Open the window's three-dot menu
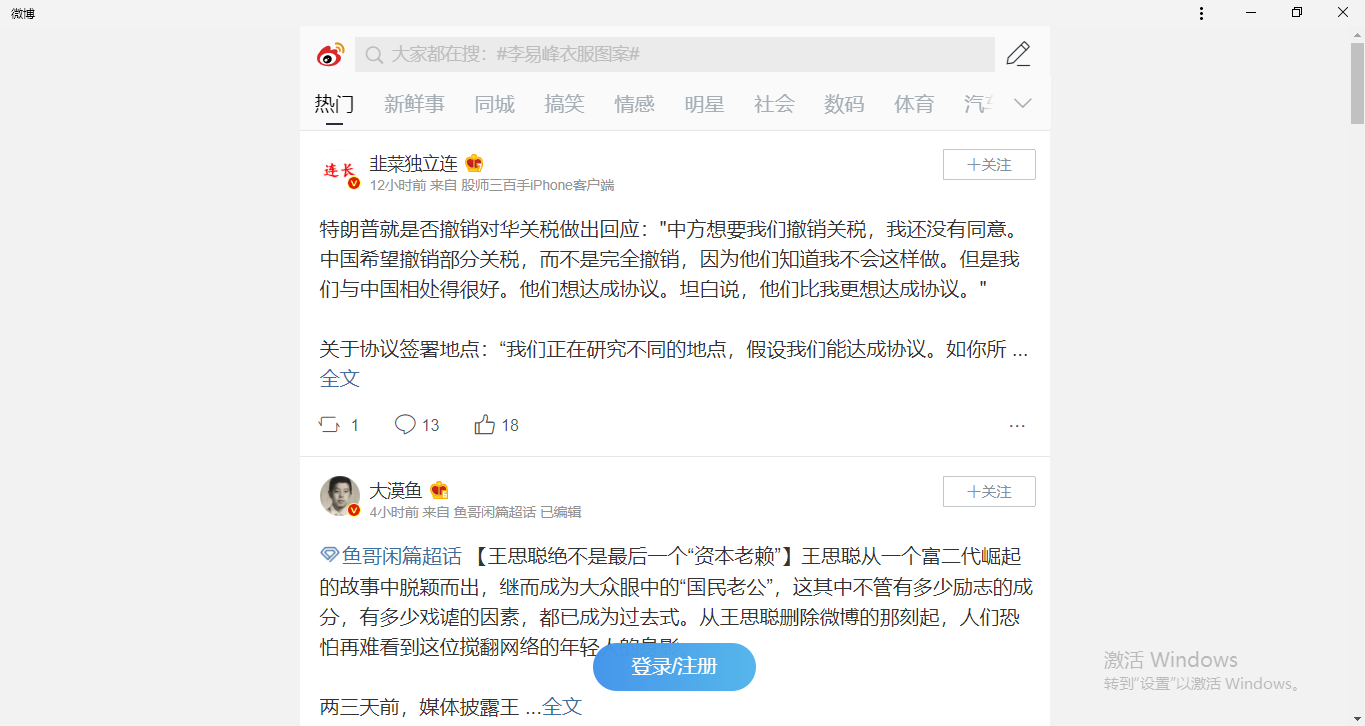Screen dimensions: 1365x726 (1202, 13)
